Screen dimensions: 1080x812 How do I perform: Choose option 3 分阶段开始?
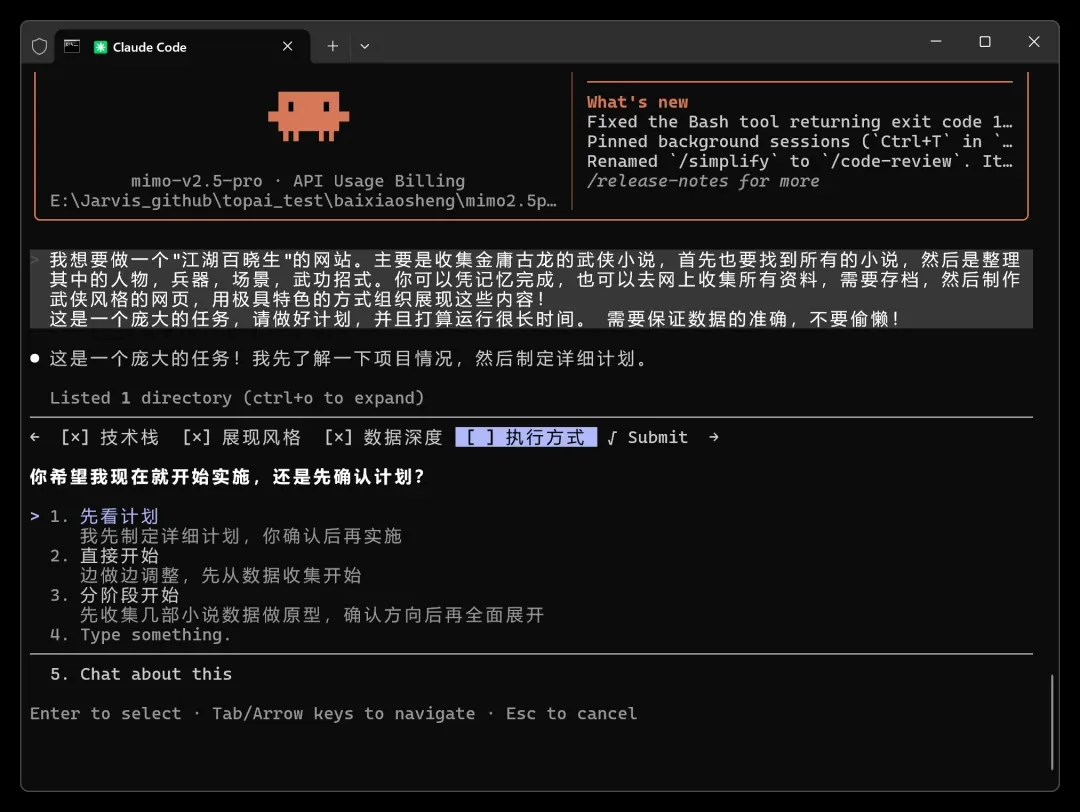coord(129,595)
